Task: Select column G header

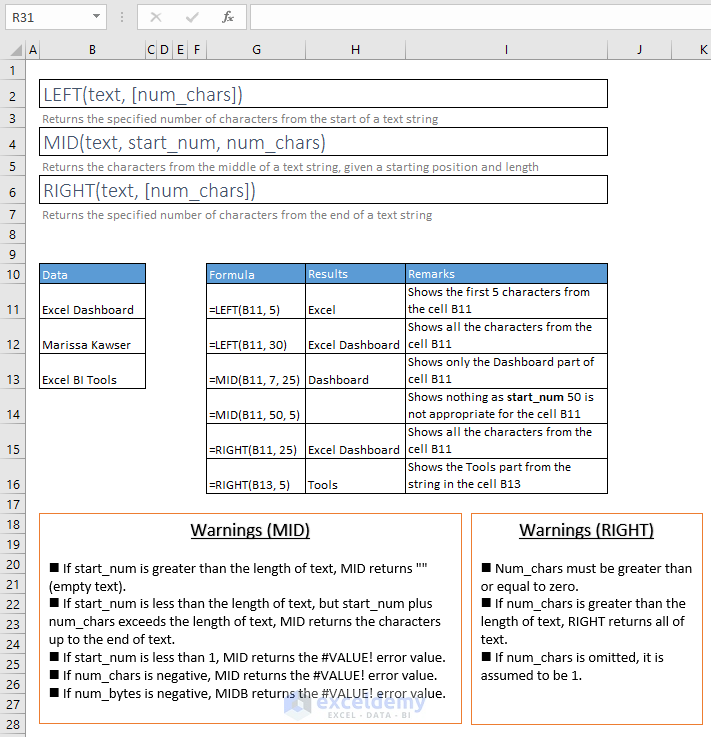Action: tap(256, 50)
